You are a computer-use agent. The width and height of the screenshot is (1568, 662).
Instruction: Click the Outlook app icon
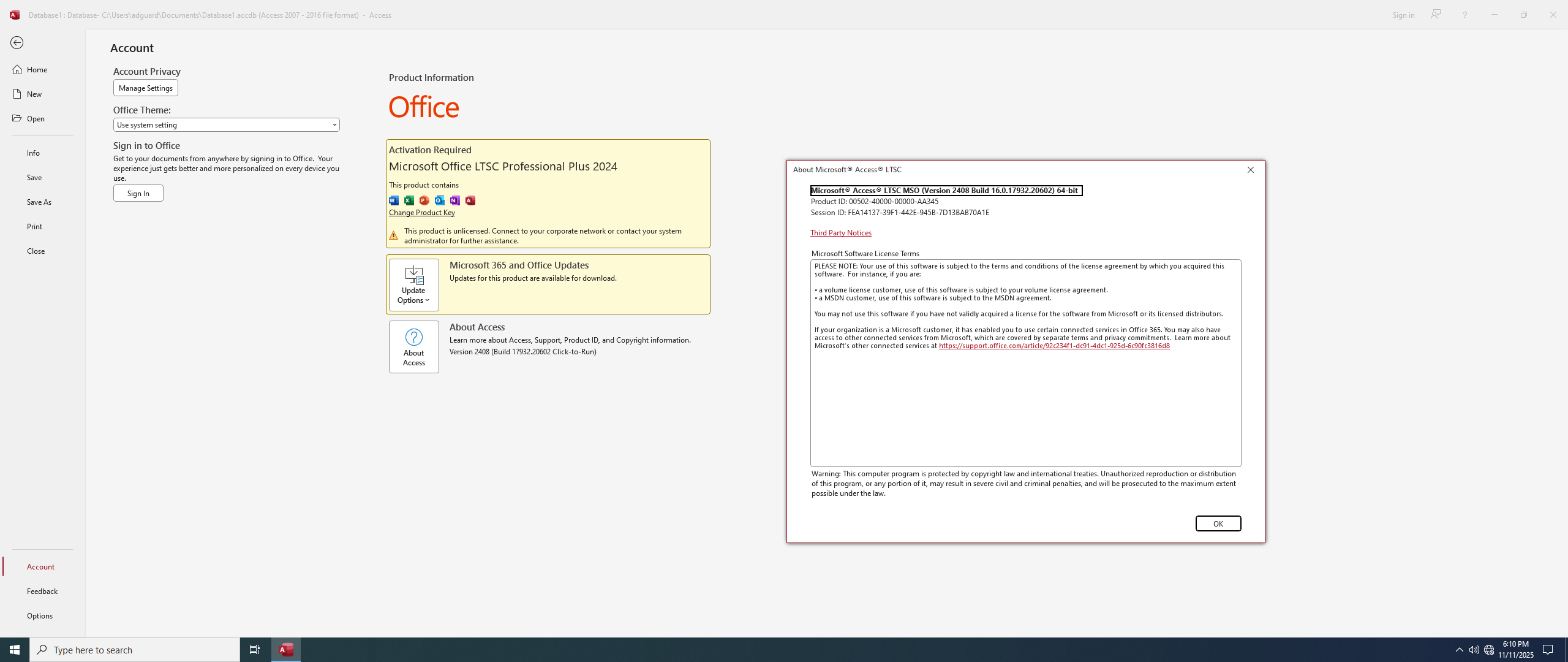coord(440,200)
